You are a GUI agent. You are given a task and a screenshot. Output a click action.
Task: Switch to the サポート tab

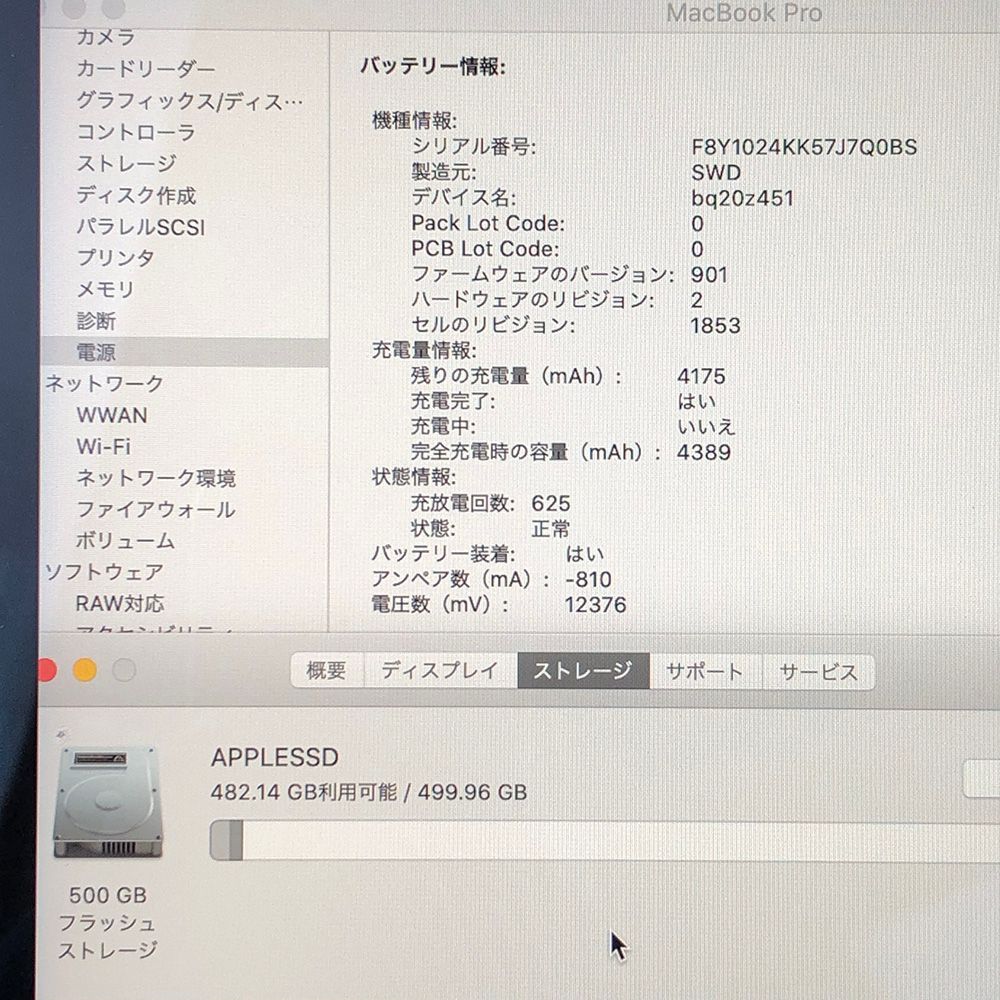coord(705,671)
